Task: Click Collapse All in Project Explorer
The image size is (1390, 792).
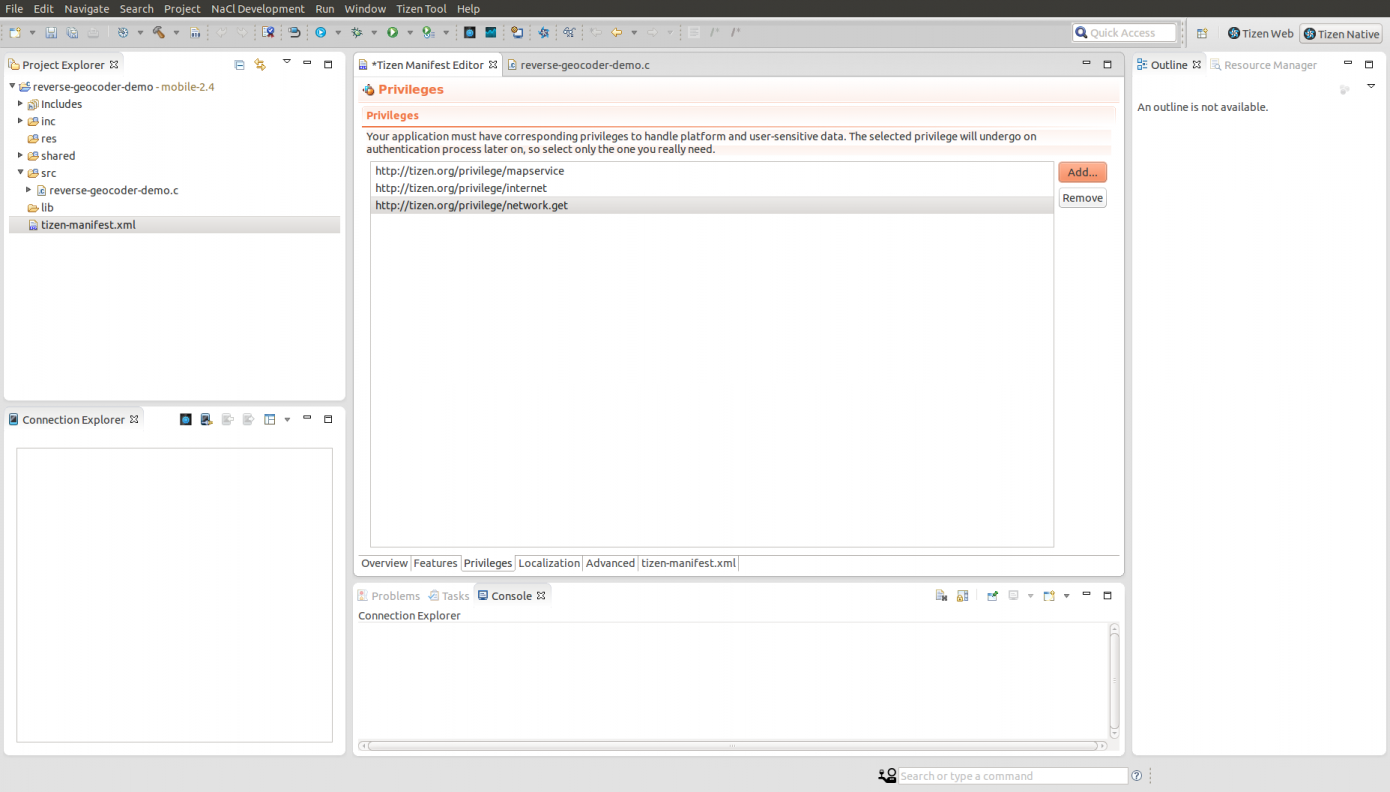Action: (x=239, y=65)
